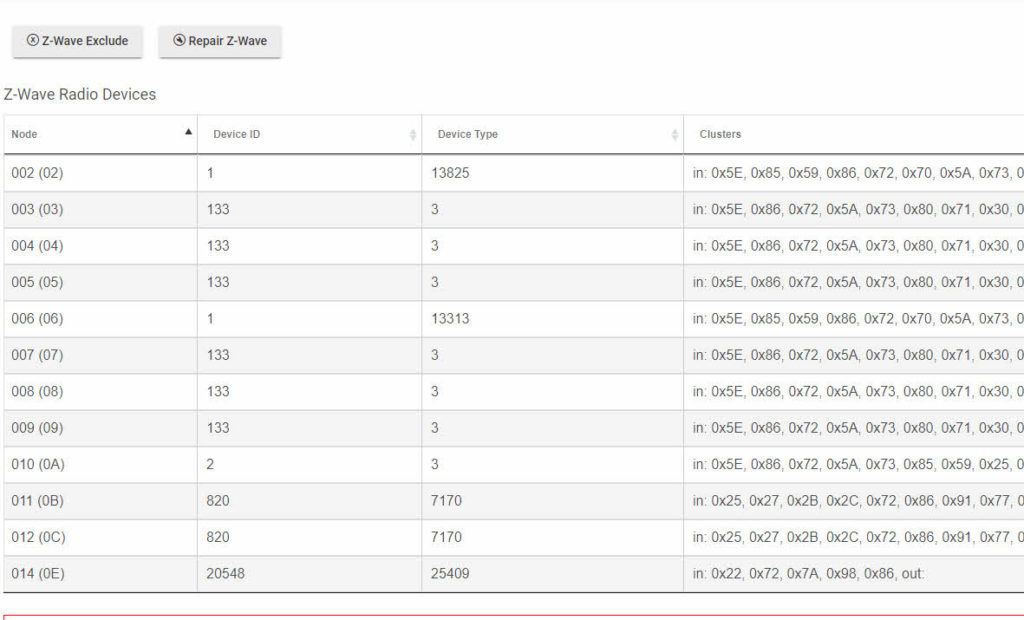Image resolution: width=1024 pixels, height=620 pixels.
Task: Click device type 7170 for node 012
Action: [x=446, y=537]
